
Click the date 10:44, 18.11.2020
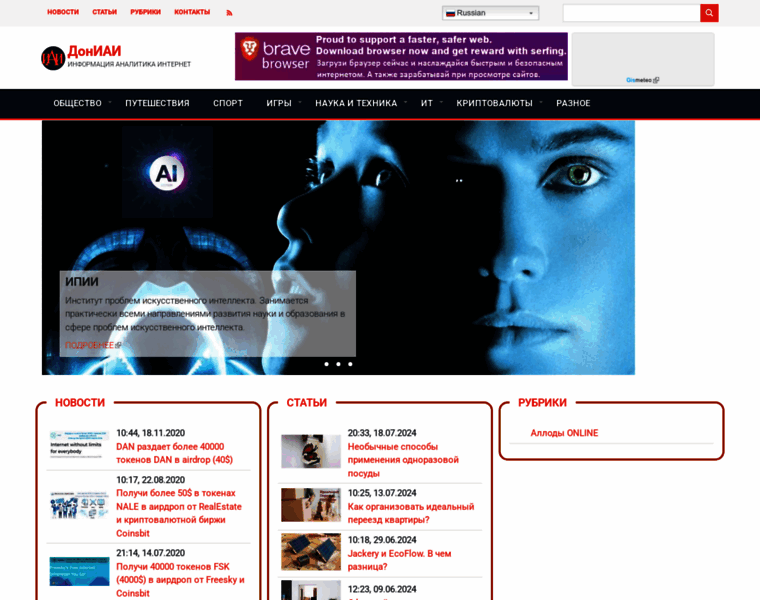(x=150, y=433)
